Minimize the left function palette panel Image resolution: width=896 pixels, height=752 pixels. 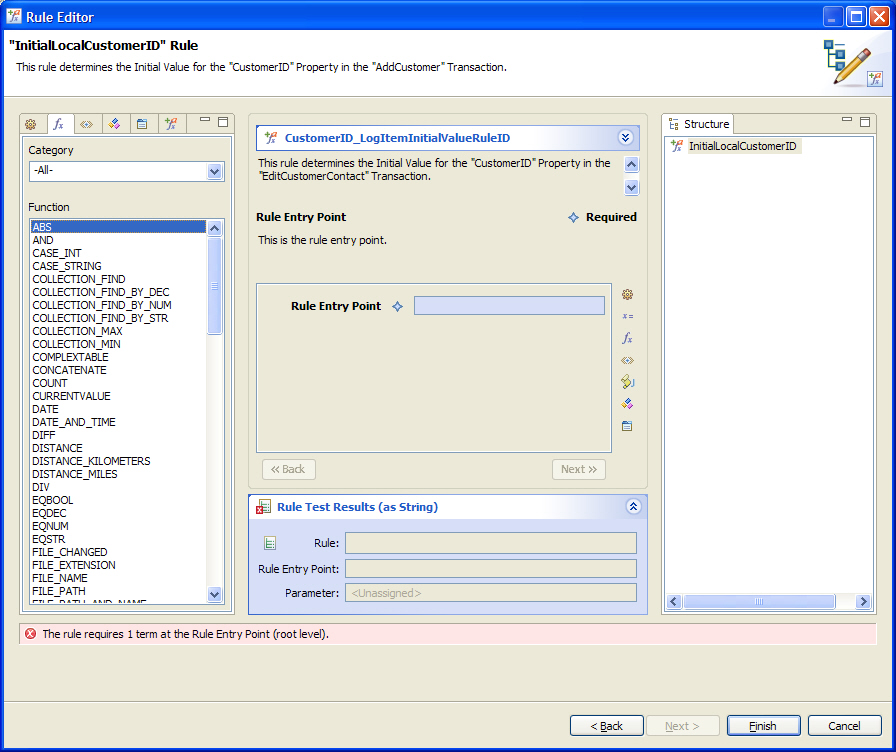click(x=205, y=122)
